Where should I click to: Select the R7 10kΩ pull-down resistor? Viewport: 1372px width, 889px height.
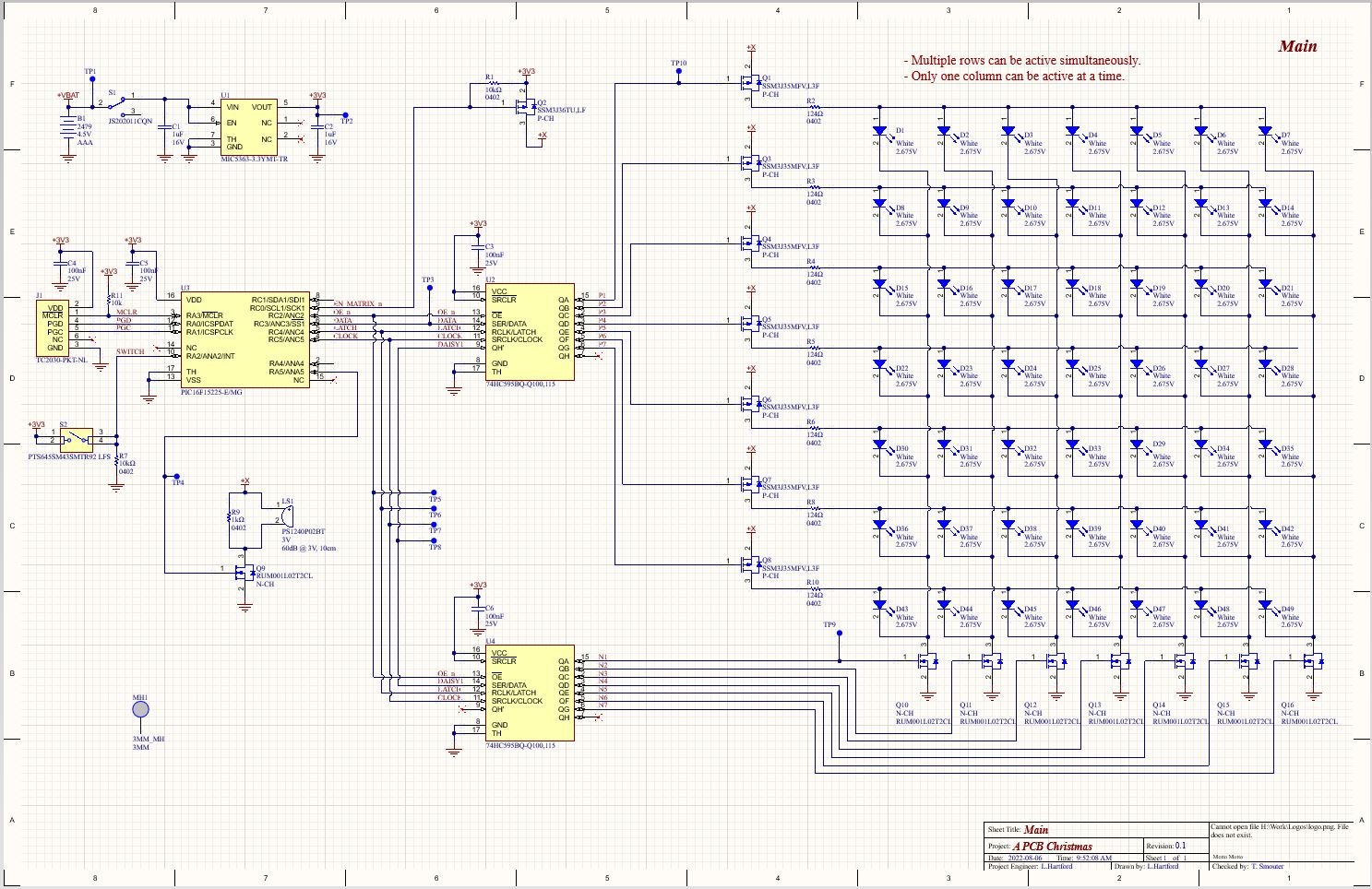click(116, 461)
